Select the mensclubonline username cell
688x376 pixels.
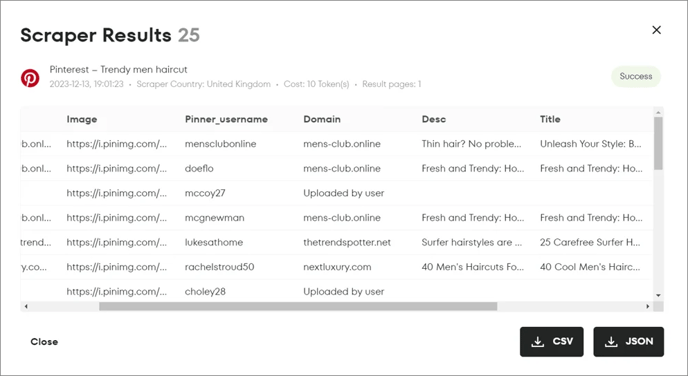220,144
